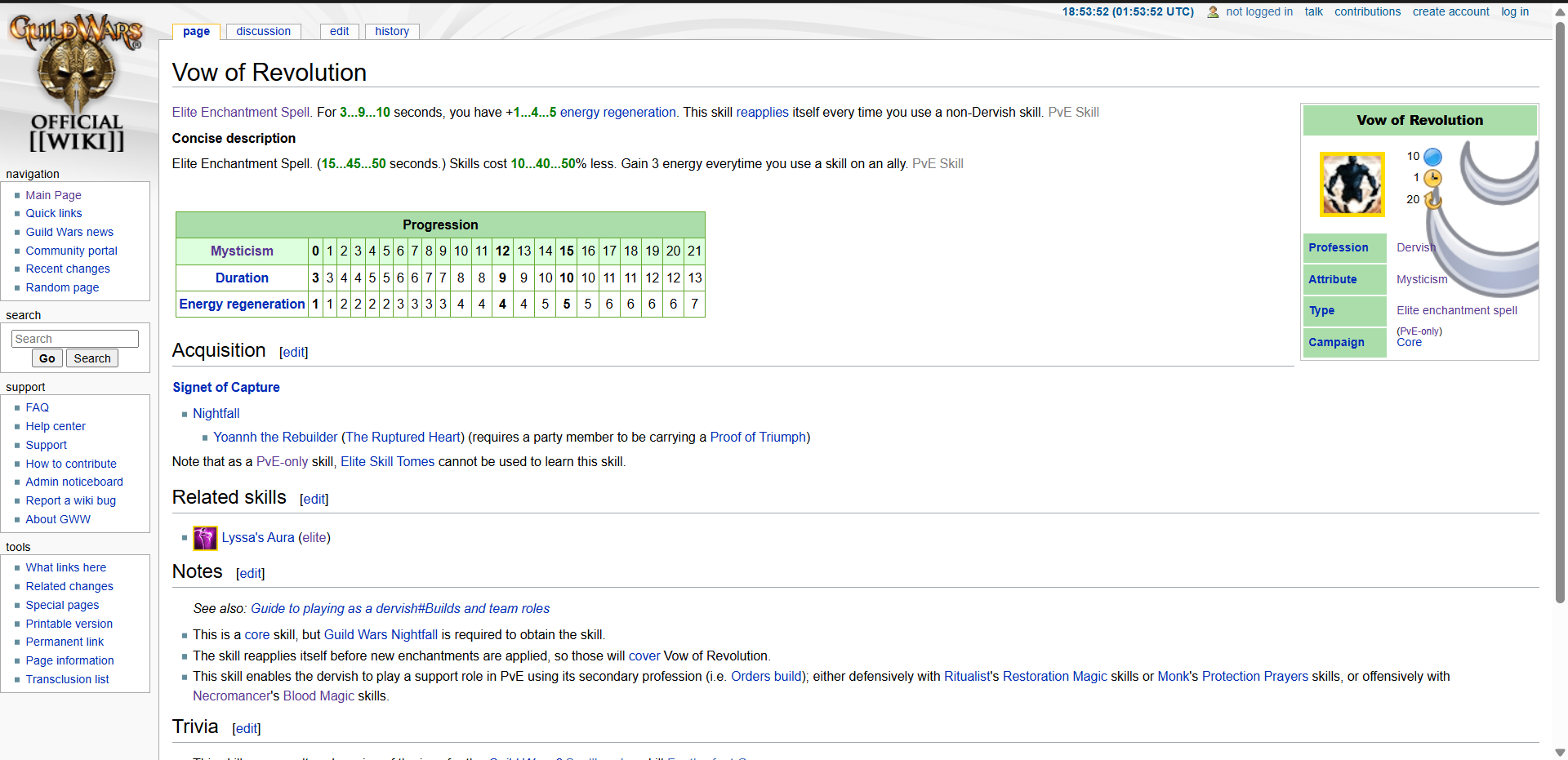Click the Nightfall campaign link

click(x=216, y=413)
